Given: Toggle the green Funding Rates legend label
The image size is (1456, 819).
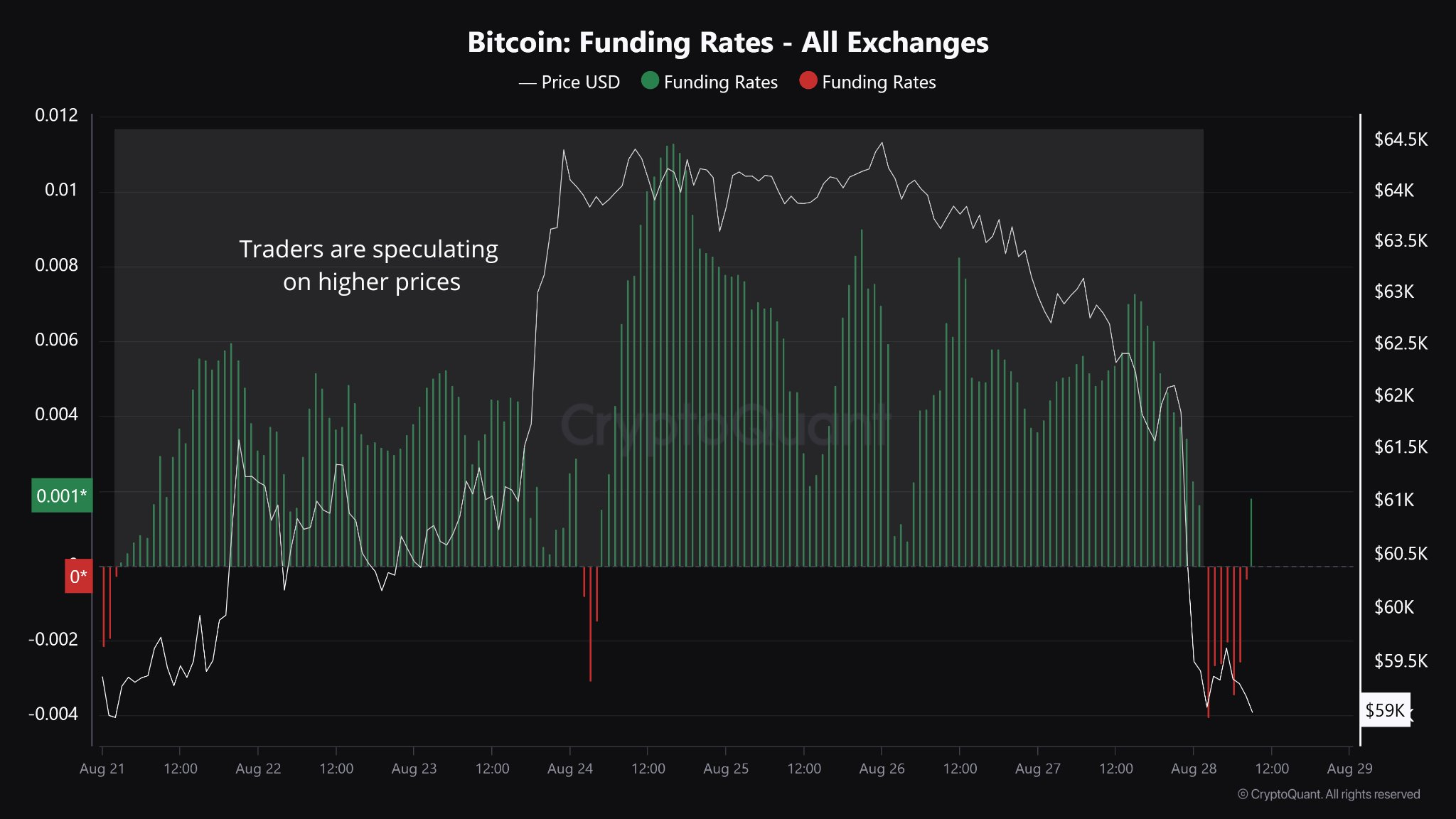Looking at the screenshot, I should (x=720, y=82).
